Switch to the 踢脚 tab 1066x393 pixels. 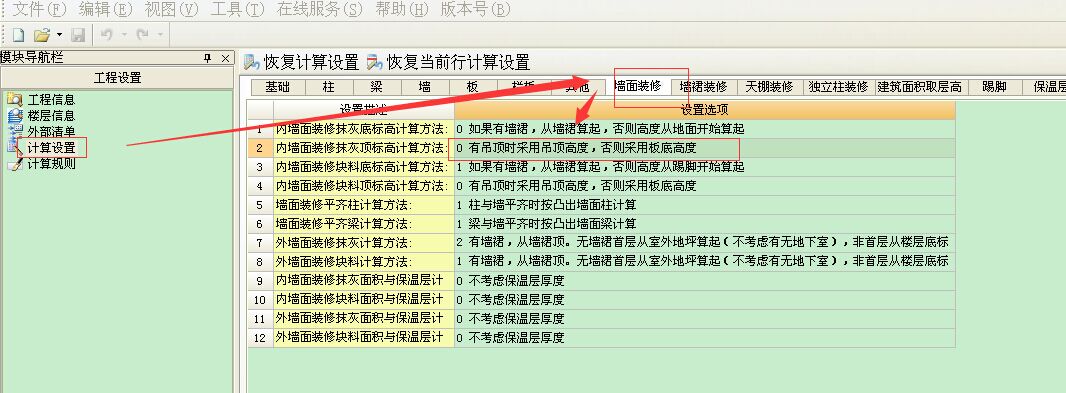994,87
